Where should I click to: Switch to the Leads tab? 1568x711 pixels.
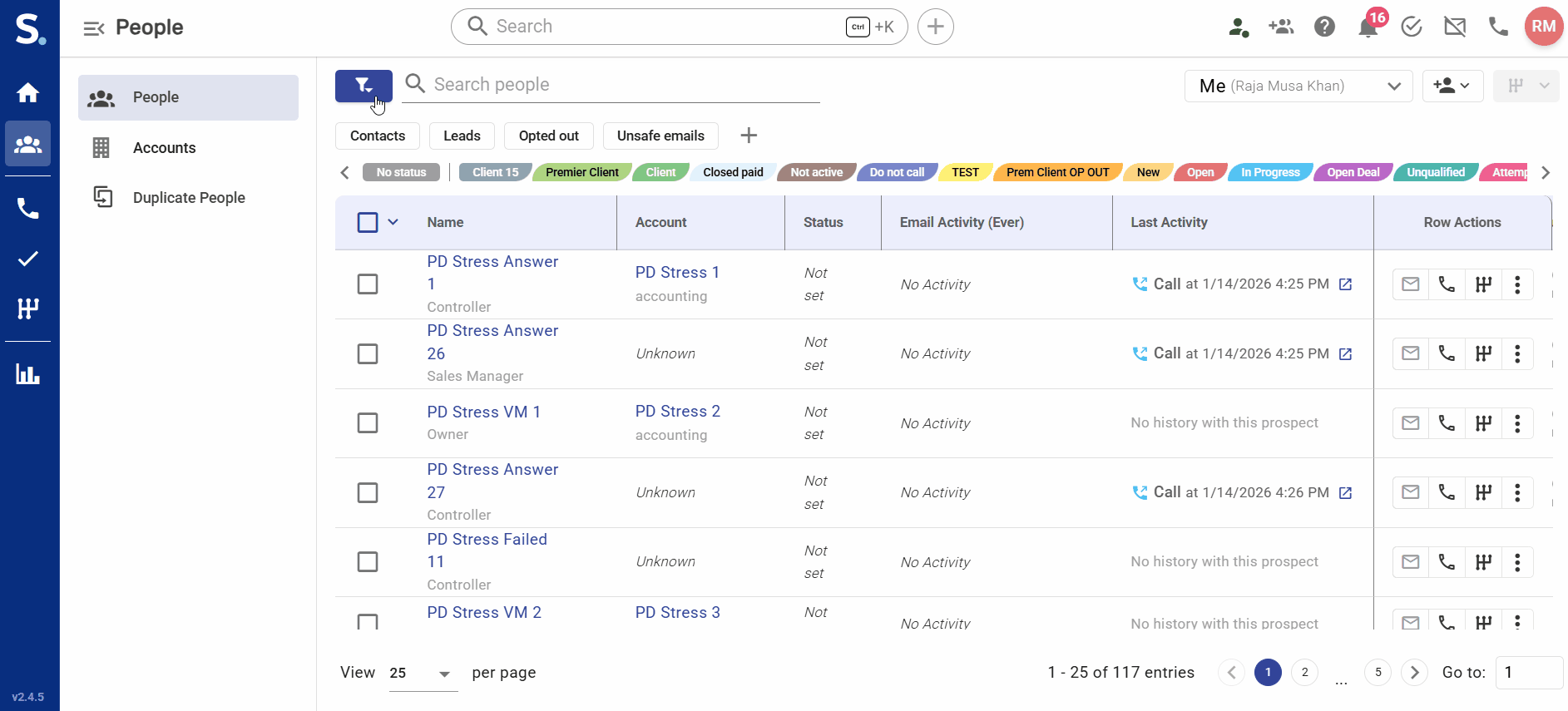pyautogui.click(x=462, y=136)
